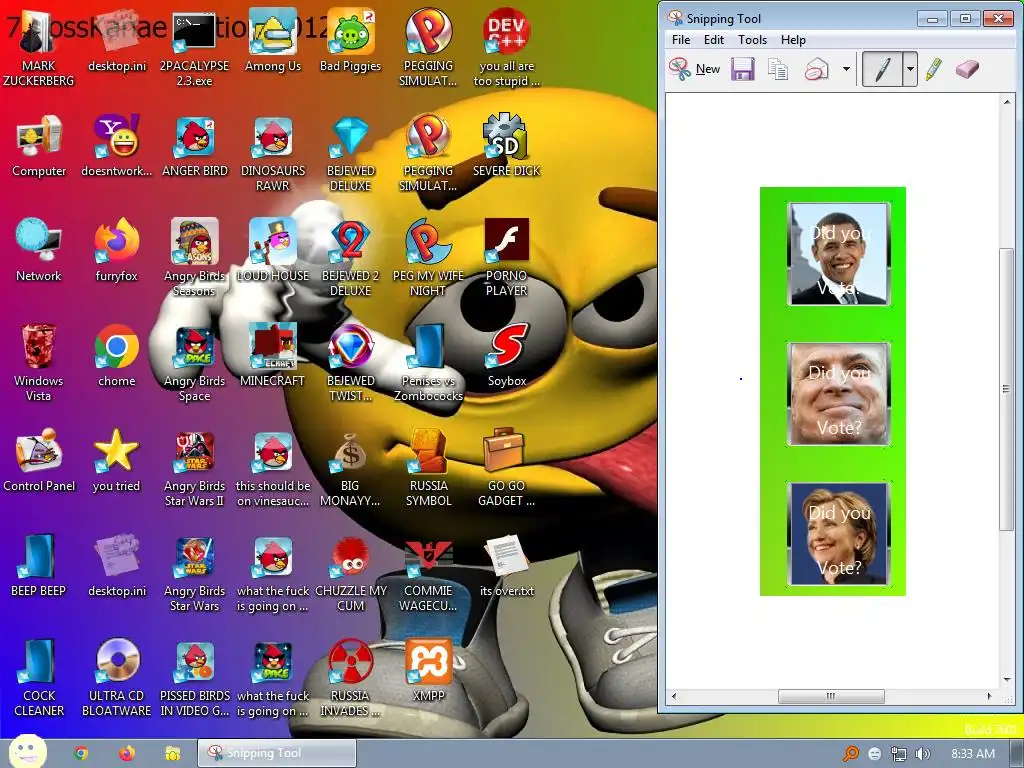Select the BEJEWED 2 DELUXE desktop icon

click(x=350, y=259)
